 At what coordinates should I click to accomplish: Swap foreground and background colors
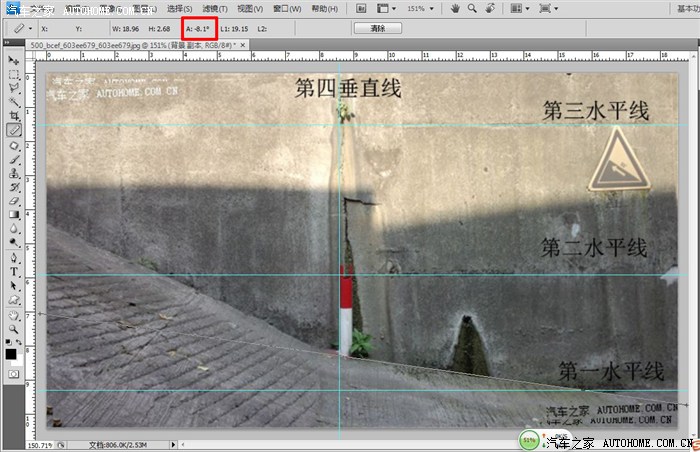pyautogui.click(x=19, y=342)
